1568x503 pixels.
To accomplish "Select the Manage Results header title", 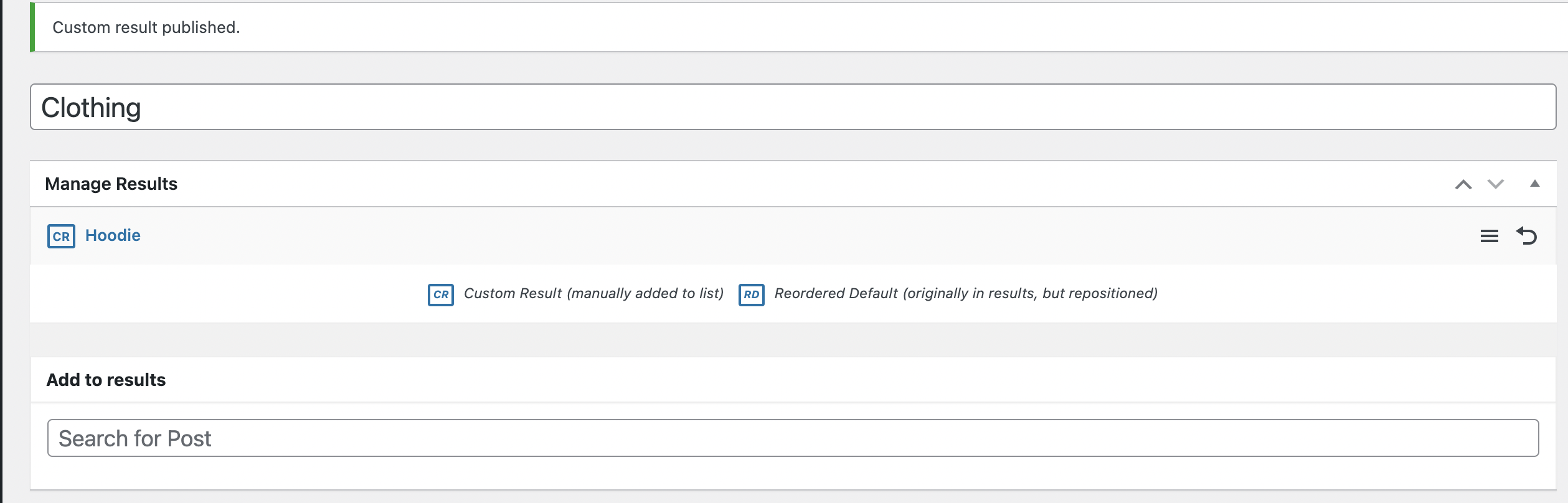I will coord(110,183).
